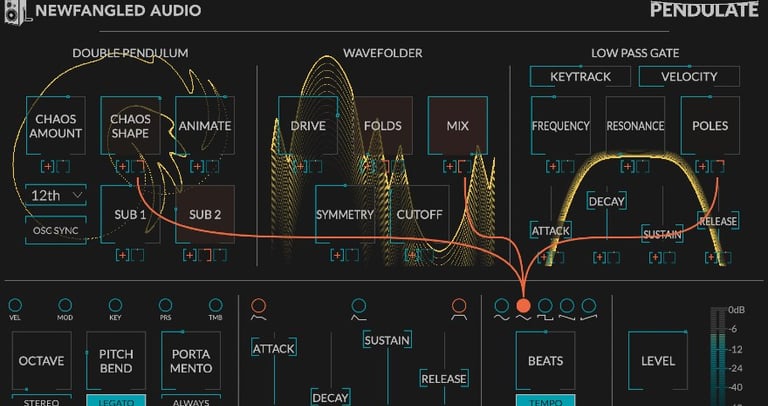Click the CHAOS SHAPE knob
Viewport: 768px width, 406px height.
click(130, 126)
